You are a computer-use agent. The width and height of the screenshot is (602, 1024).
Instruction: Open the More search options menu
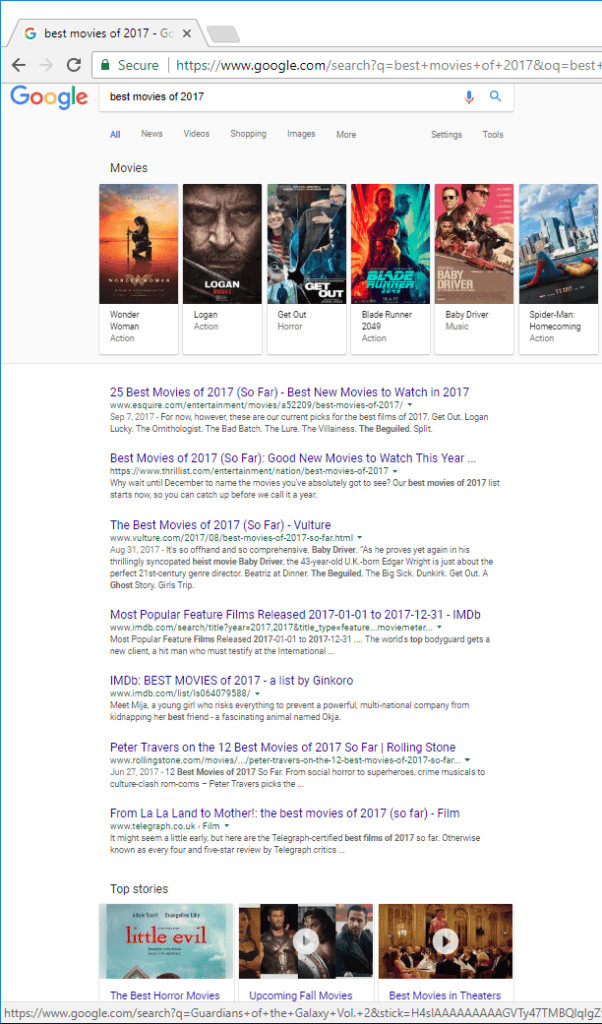(346, 135)
